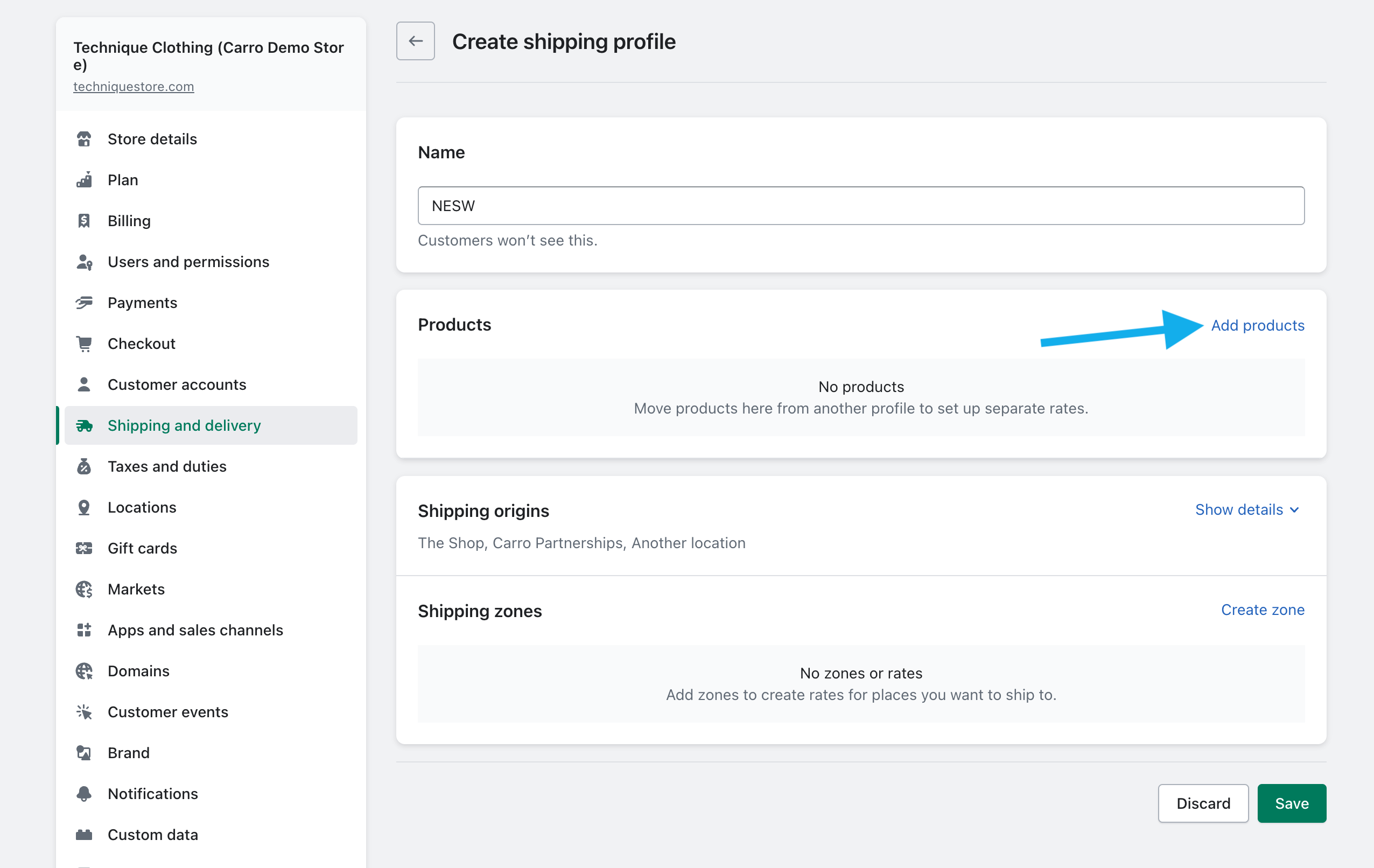Click the back arrow button
This screenshot has width=1374, height=868.
pos(416,41)
